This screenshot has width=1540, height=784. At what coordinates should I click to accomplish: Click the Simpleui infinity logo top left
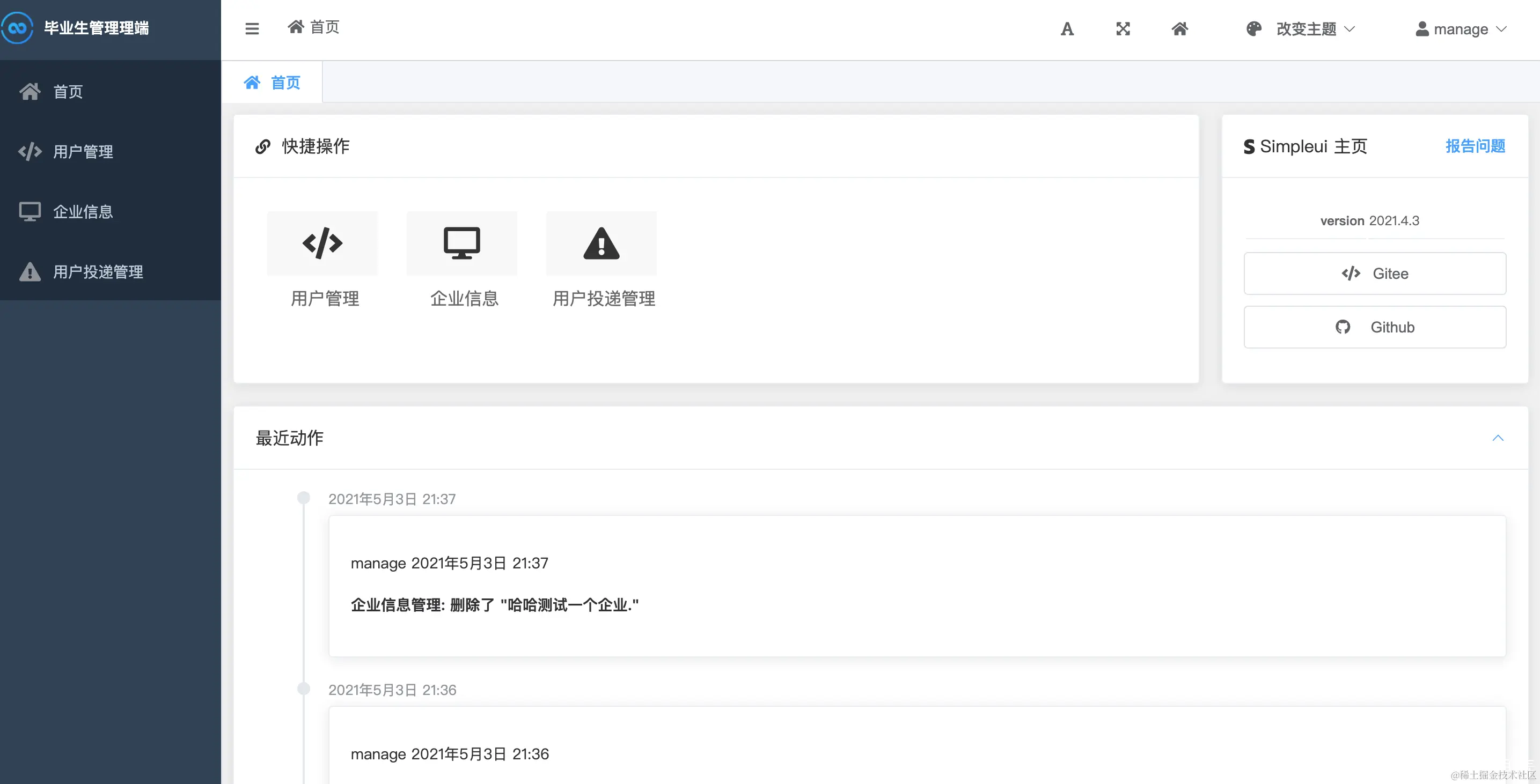click(17, 27)
